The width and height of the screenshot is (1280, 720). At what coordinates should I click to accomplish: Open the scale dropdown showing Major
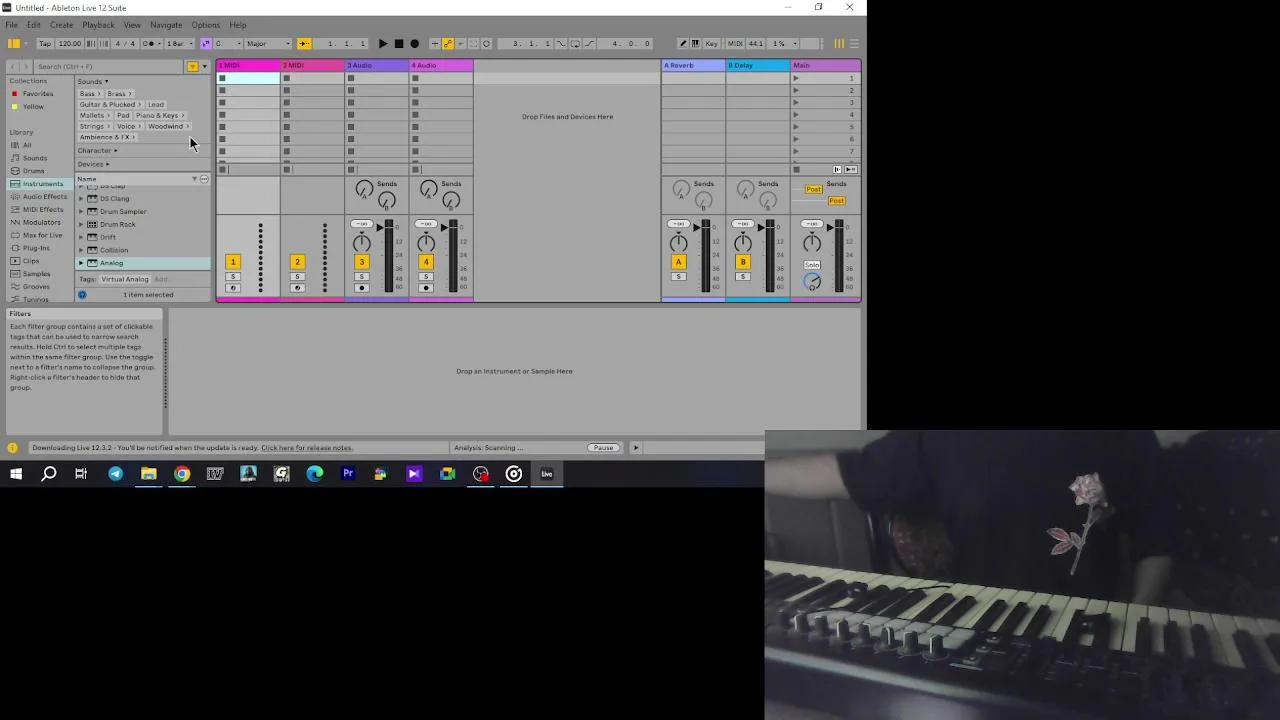[x=268, y=44]
